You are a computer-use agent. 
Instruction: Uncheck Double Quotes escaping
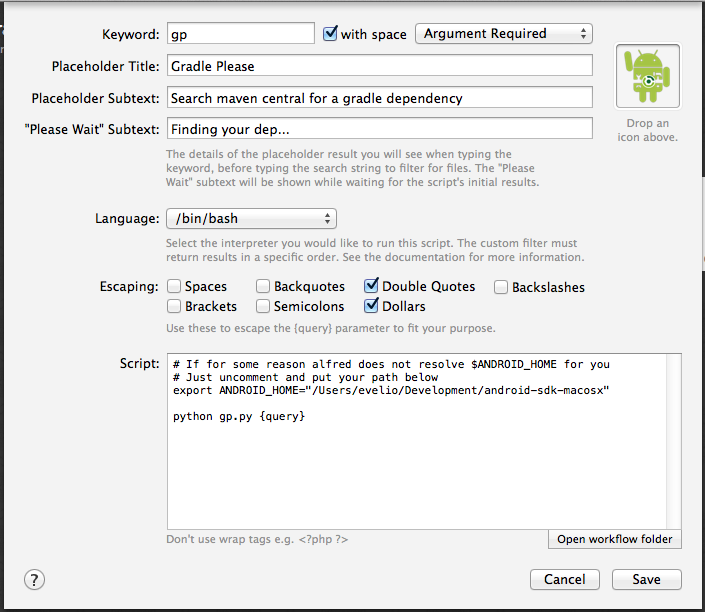[x=371, y=285]
